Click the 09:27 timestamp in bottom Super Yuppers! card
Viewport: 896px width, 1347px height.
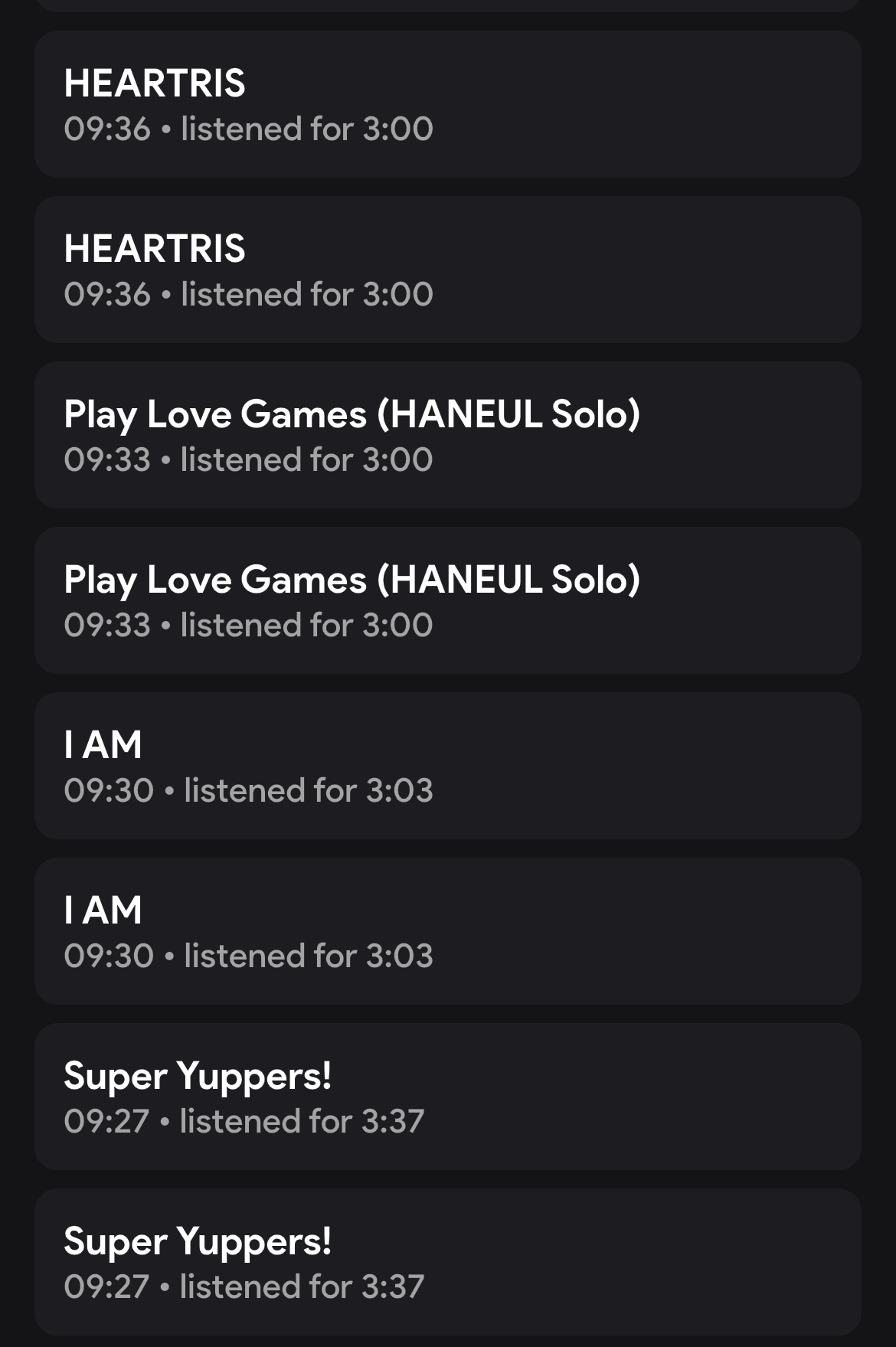[x=106, y=1287]
